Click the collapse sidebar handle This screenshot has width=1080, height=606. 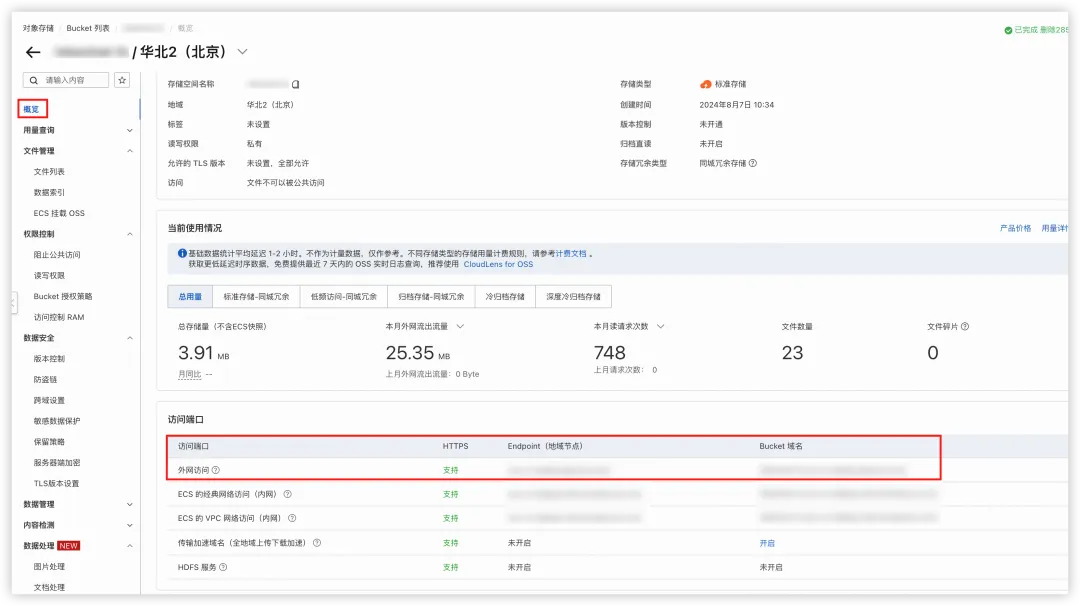pos(13,303)
